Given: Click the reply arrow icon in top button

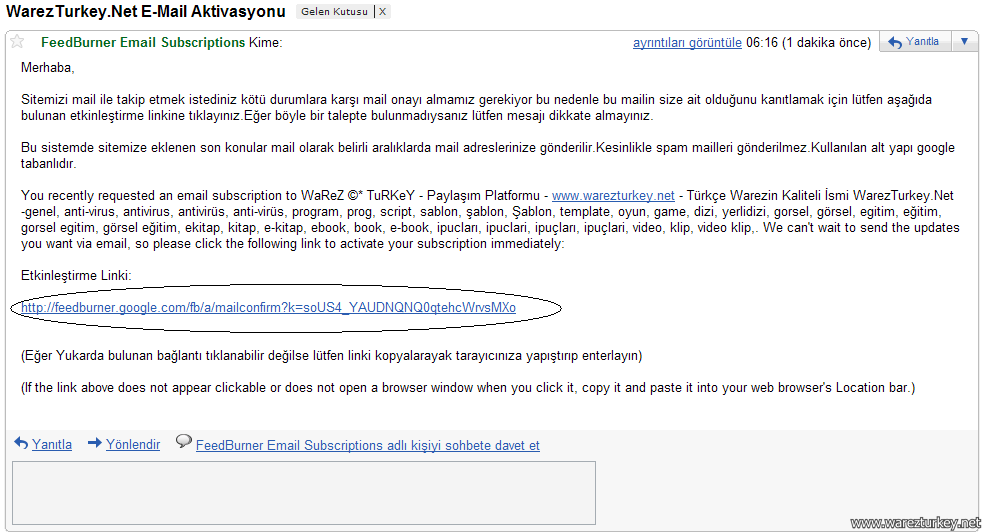Looking at the screenshot, I should pyautogui.click(x=895, y=43).
